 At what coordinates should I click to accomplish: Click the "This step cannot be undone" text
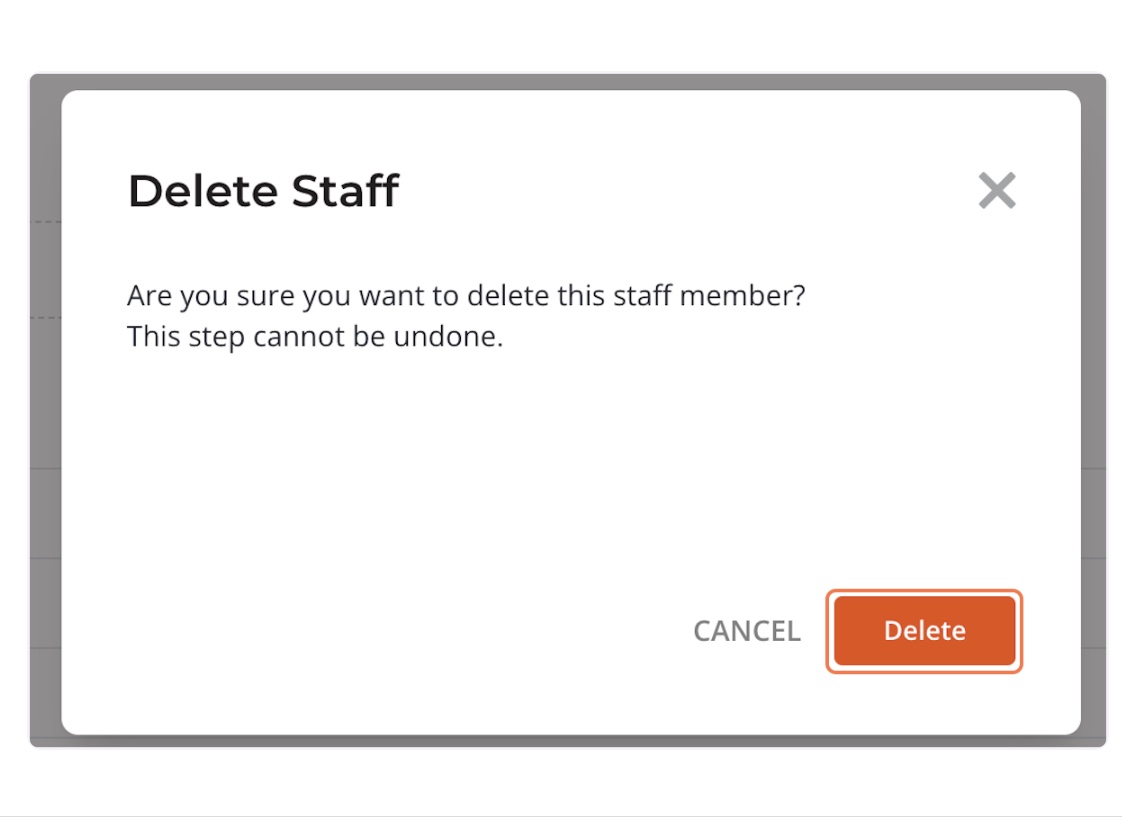315,337
